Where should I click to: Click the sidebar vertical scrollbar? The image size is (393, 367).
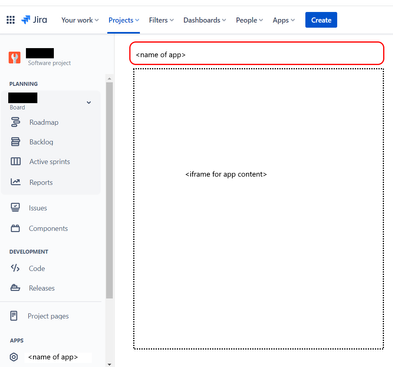tap(109, 190)
